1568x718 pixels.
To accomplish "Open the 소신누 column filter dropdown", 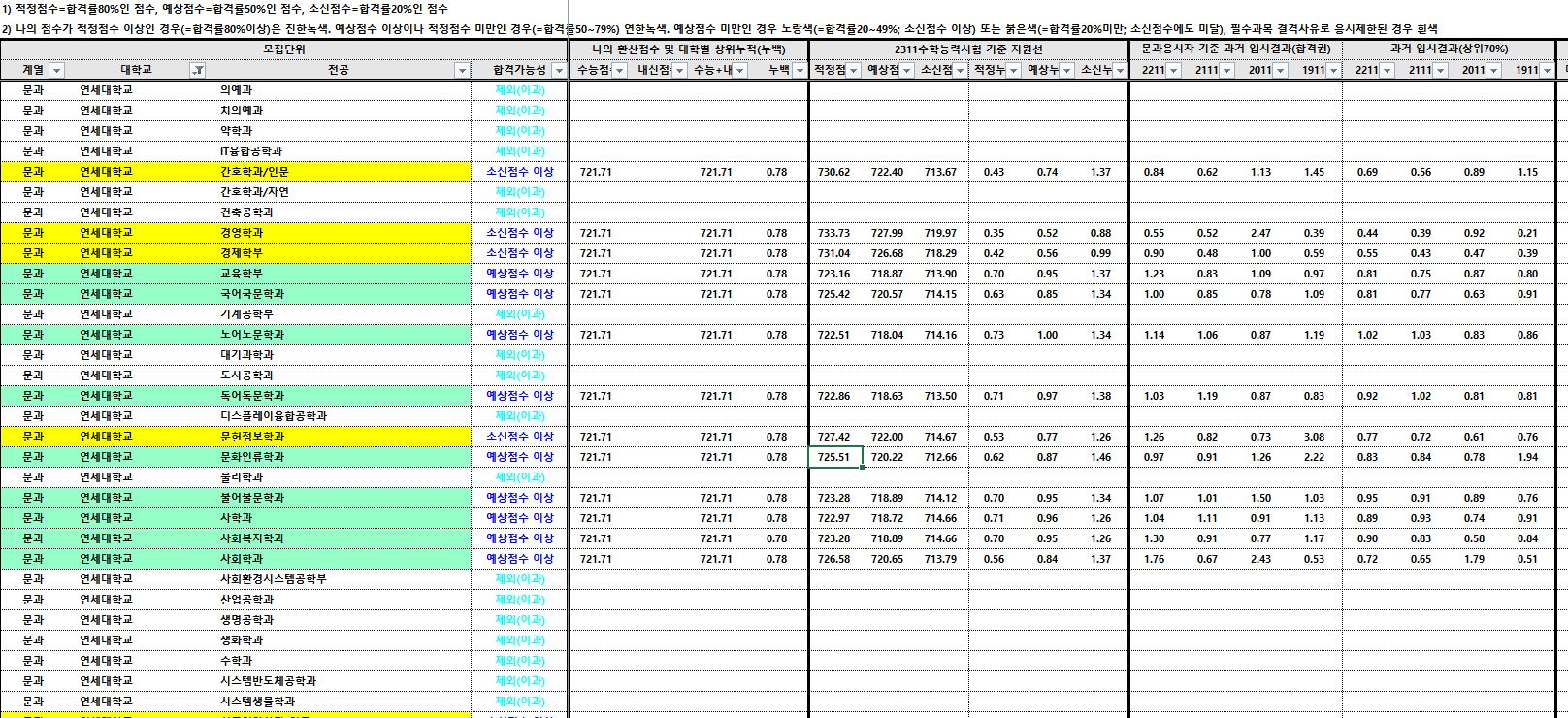I will 1120,70.
